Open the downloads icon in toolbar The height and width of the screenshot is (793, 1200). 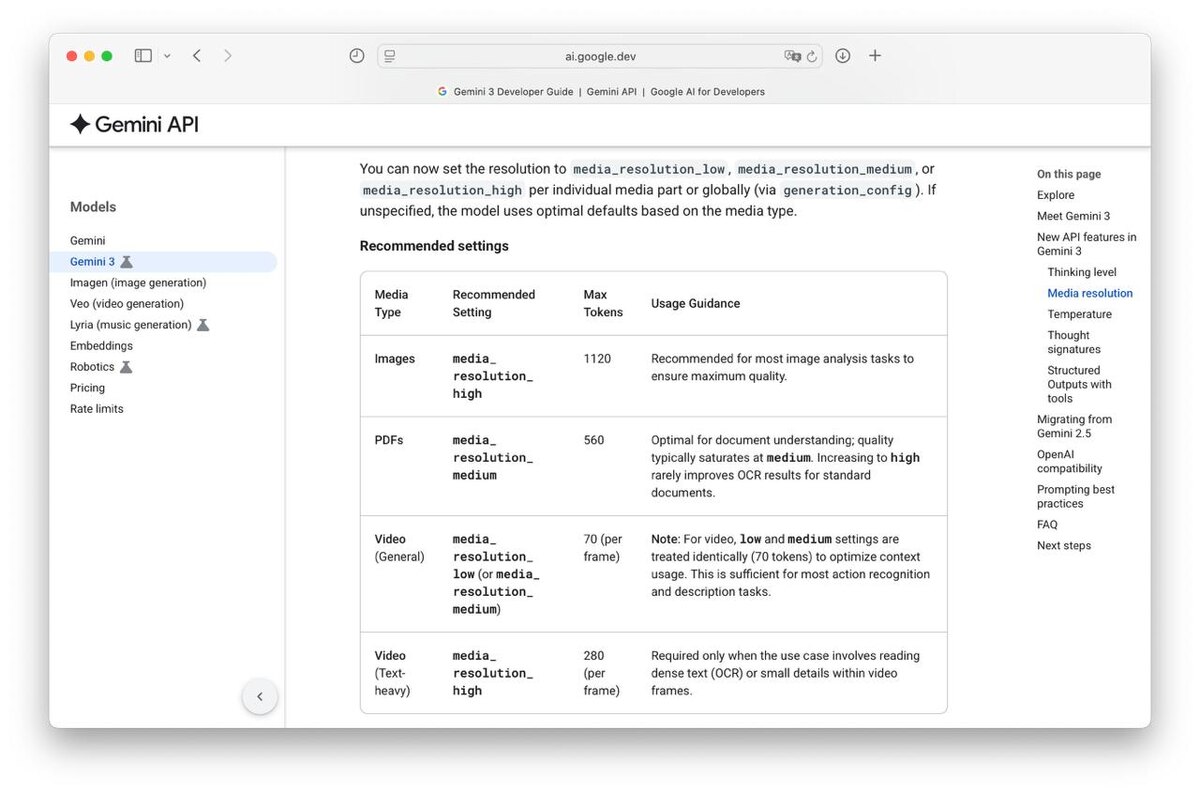(x=843, y=56)
